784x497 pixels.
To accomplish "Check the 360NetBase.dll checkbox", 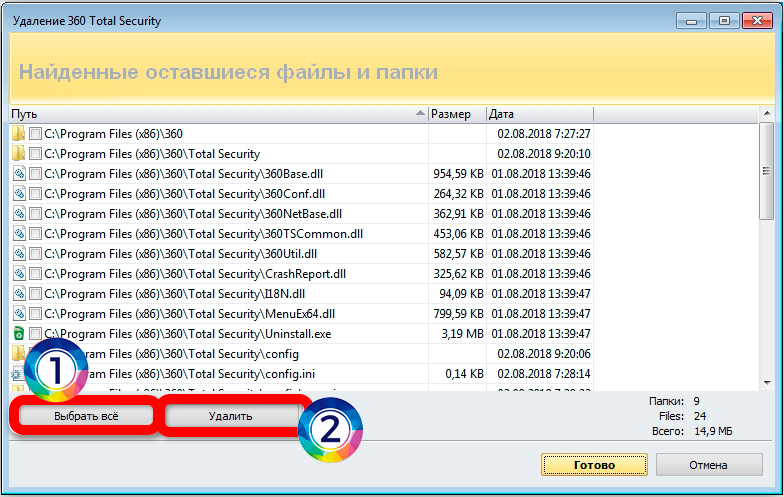I will coord(35,214).
